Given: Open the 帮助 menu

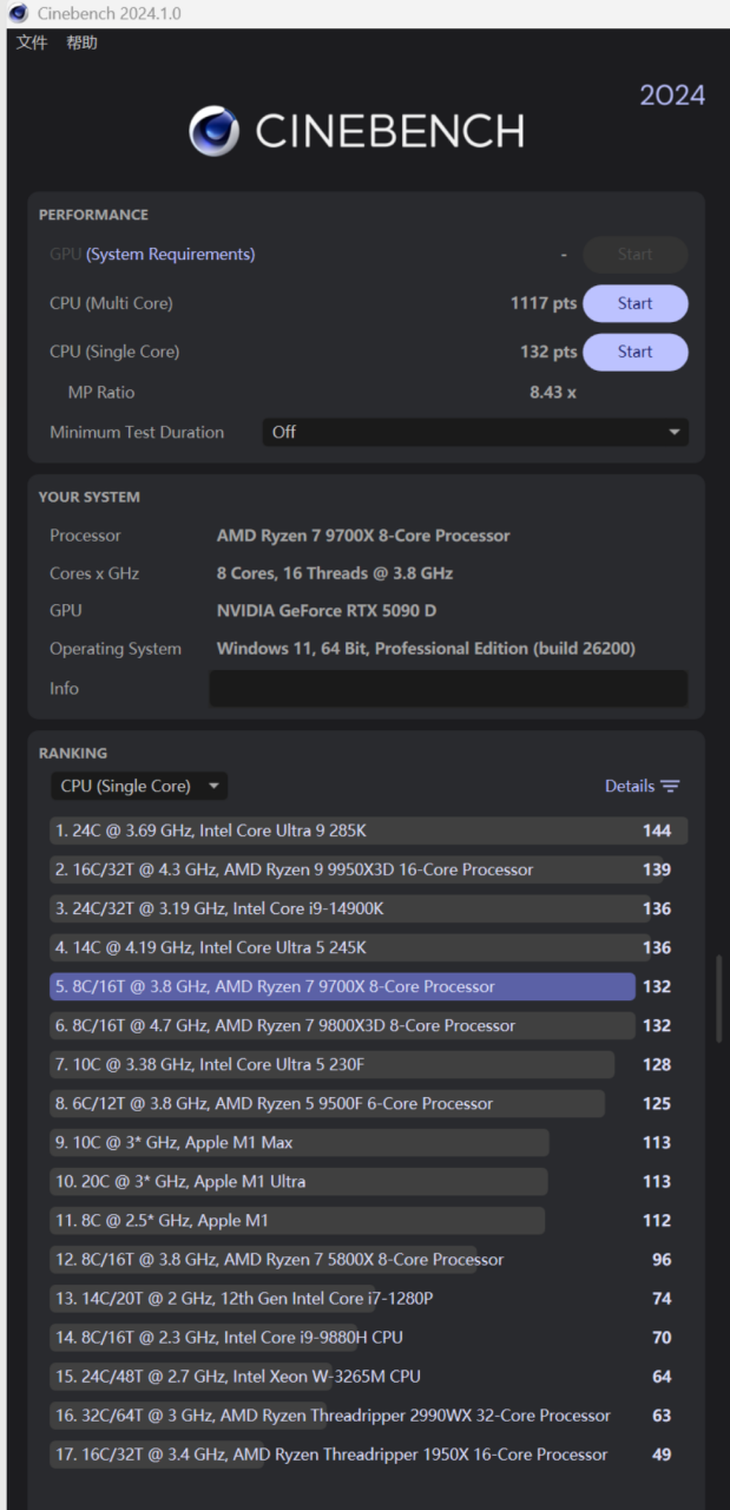Looking at the screenshot, I should click(82, 43).
